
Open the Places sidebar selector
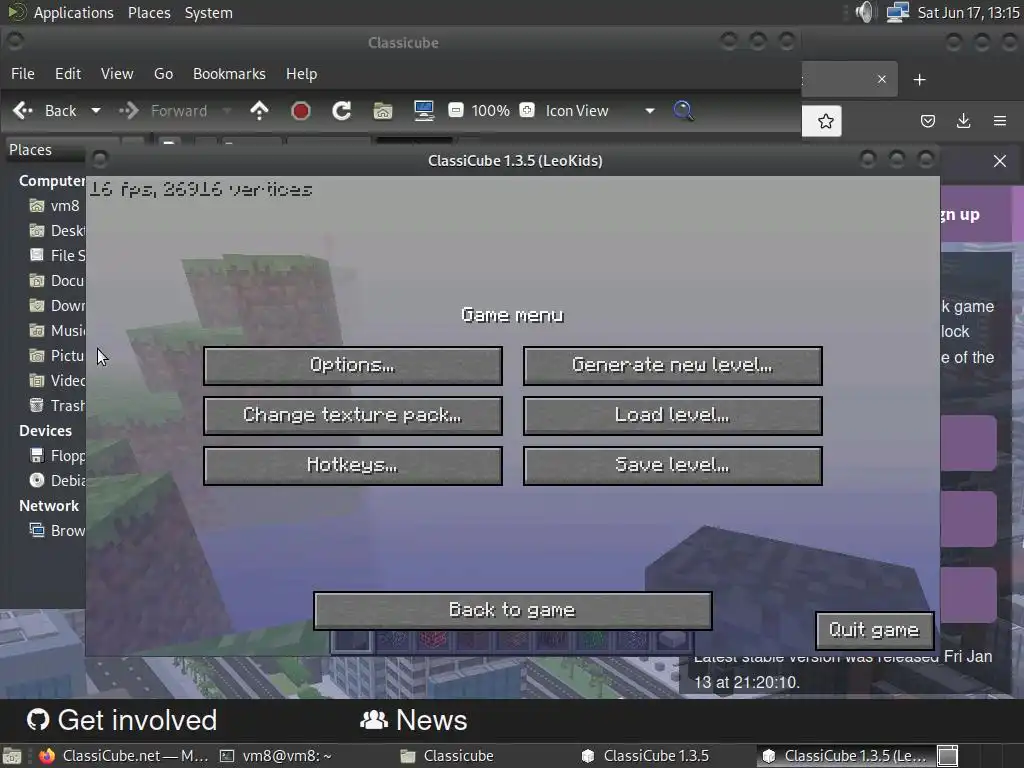[46, 150]
